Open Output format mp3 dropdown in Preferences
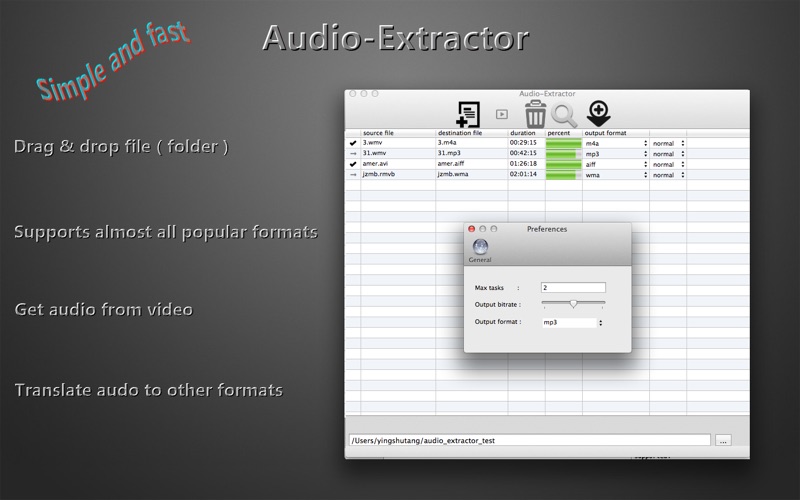 click(x=572, y=322)
